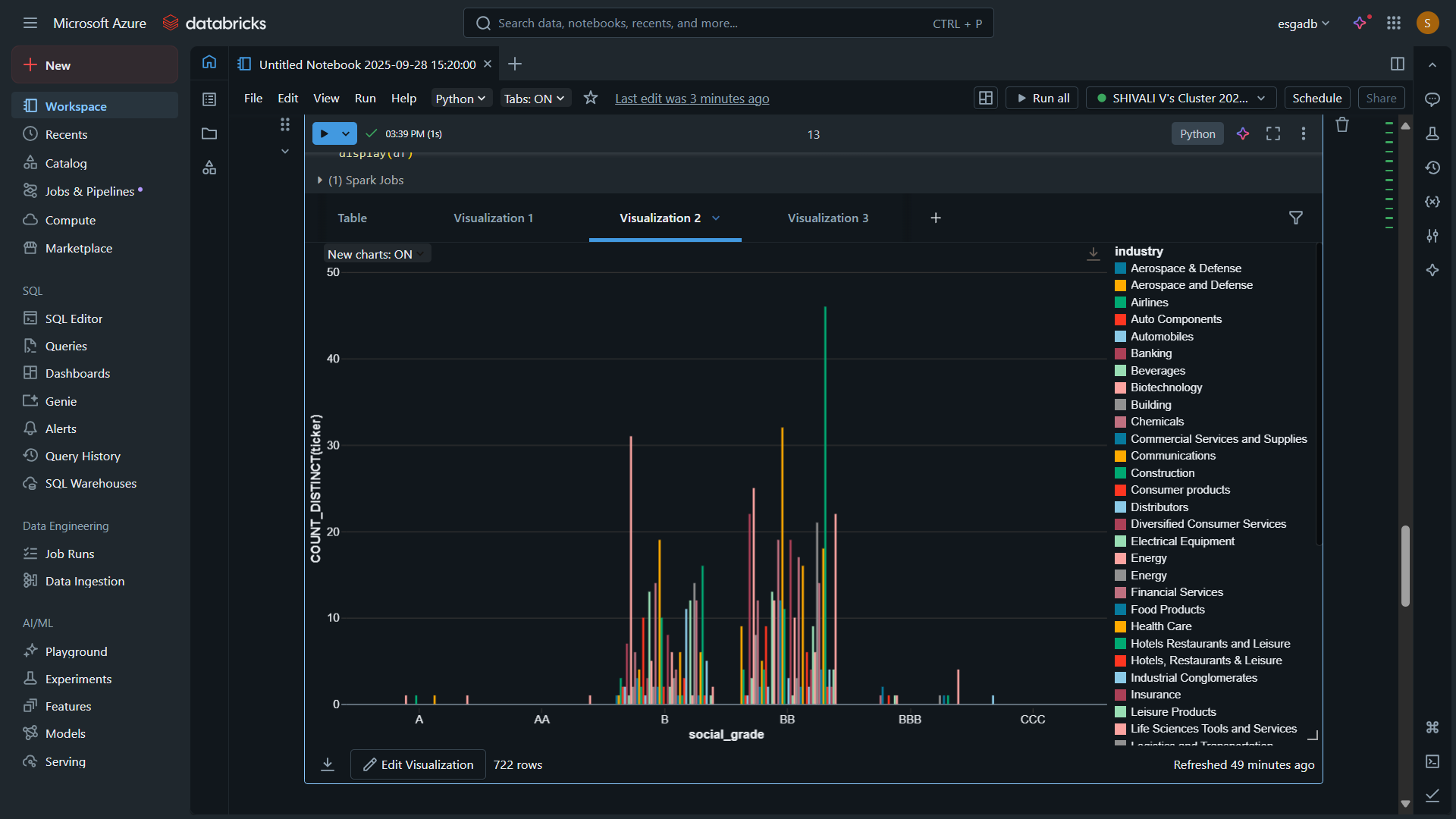Click Edit Visualization button
The height and width of the screenshot is (819, 1456).
point(418,764)
